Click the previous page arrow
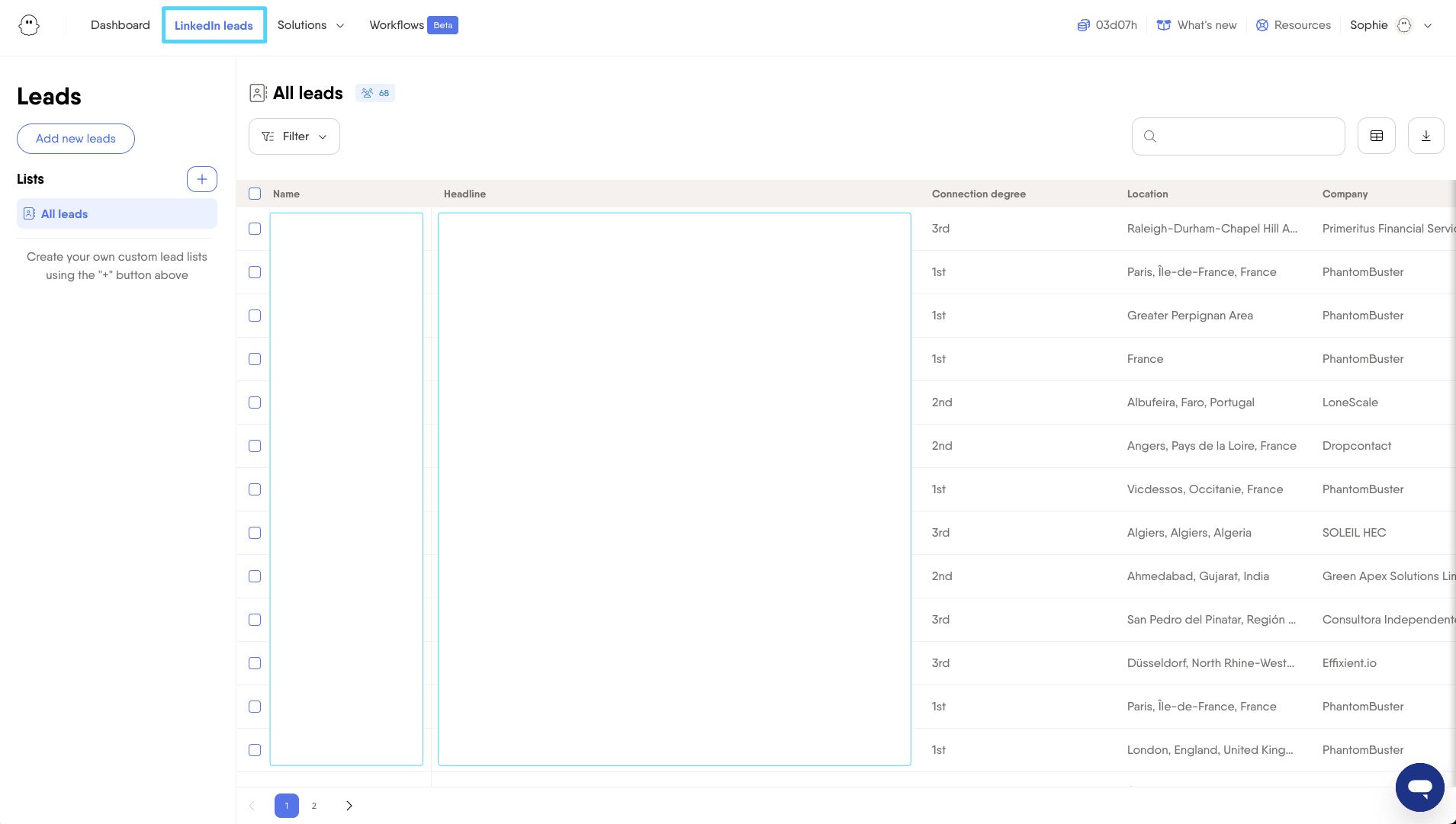 click(252, 806)
